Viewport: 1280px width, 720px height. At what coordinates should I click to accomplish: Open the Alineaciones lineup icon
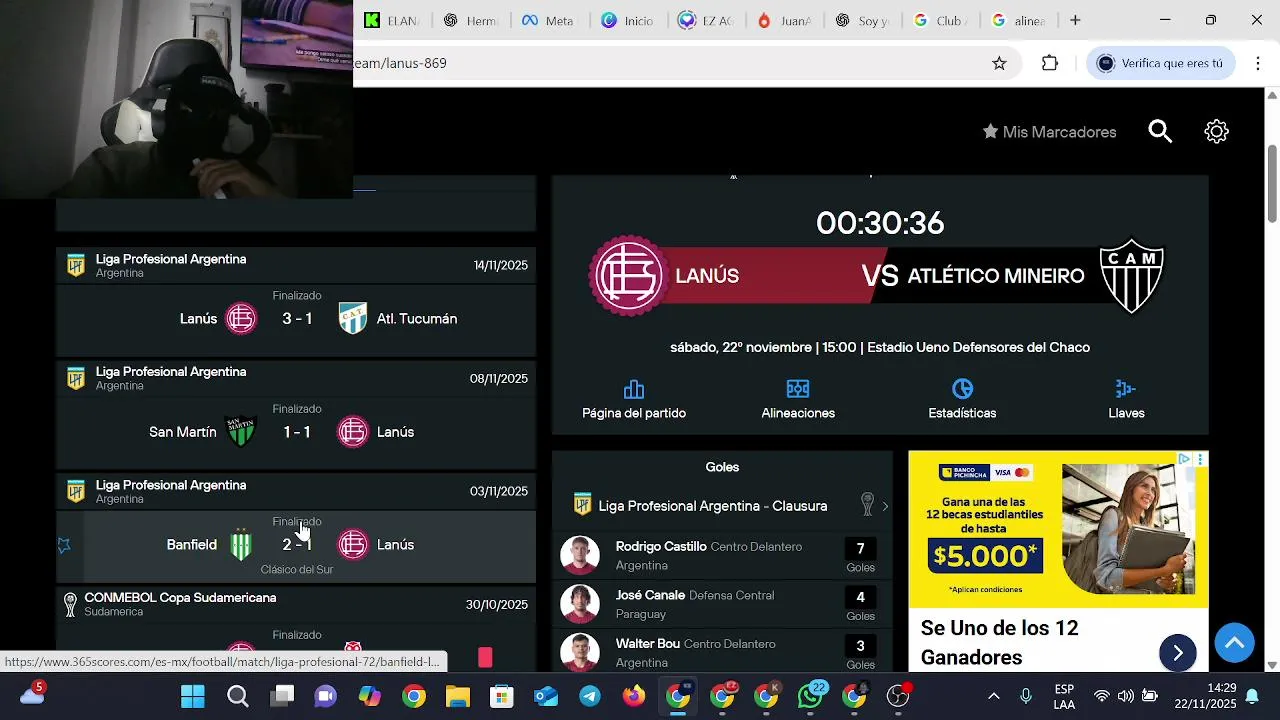(x=798, y=389)
